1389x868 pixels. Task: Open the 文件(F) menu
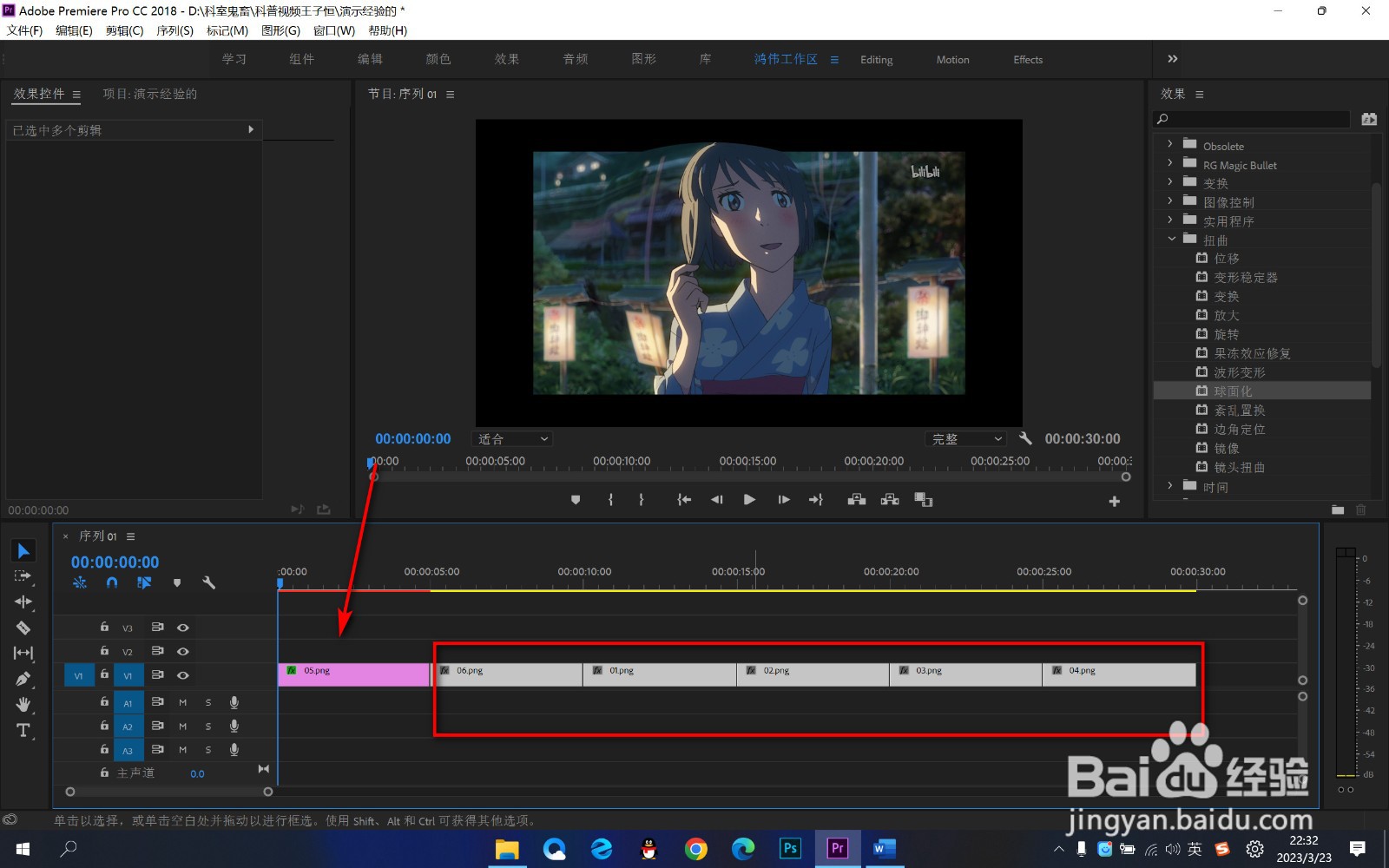pyautogui.click(x=24, y=30)
